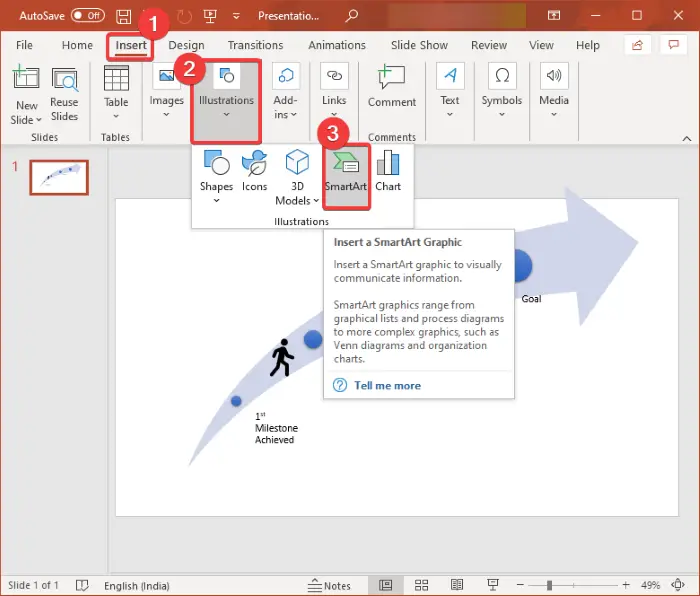
Task: Click the 3D Models icon
Action: (x=297, y=162)
